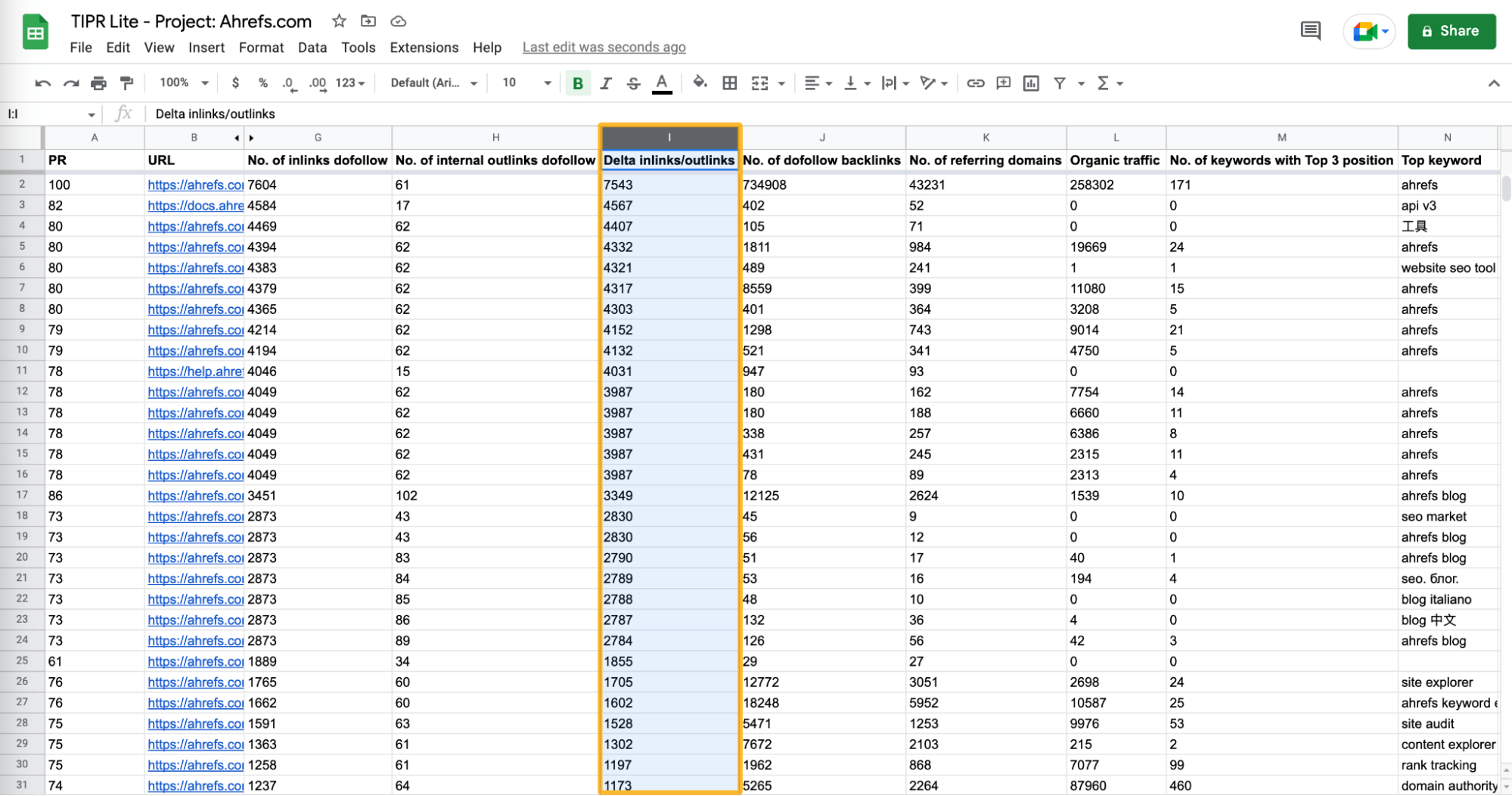Open the Insert link tool
Image resolution: width=1512 pixels, height=796 pixels.
click(975, 83)
